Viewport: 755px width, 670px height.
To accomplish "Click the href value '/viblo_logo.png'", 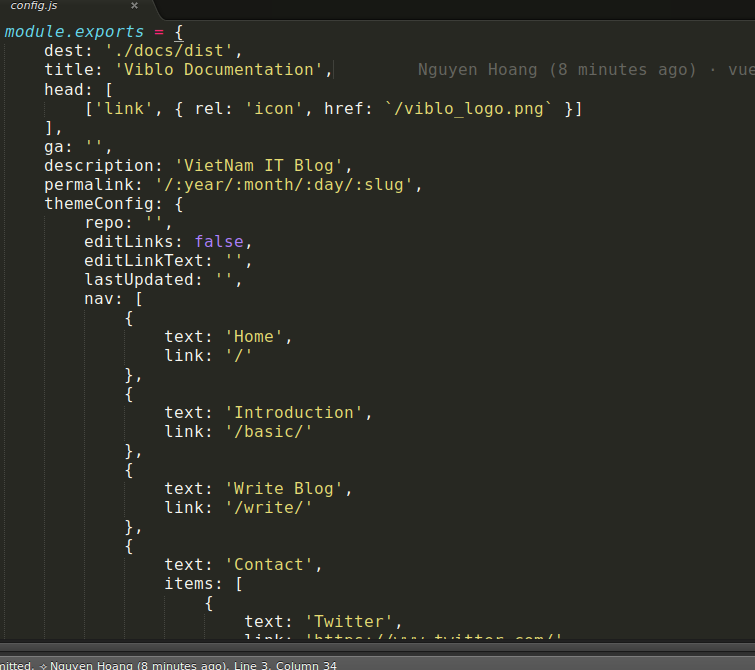I will [x=468, y=109].
